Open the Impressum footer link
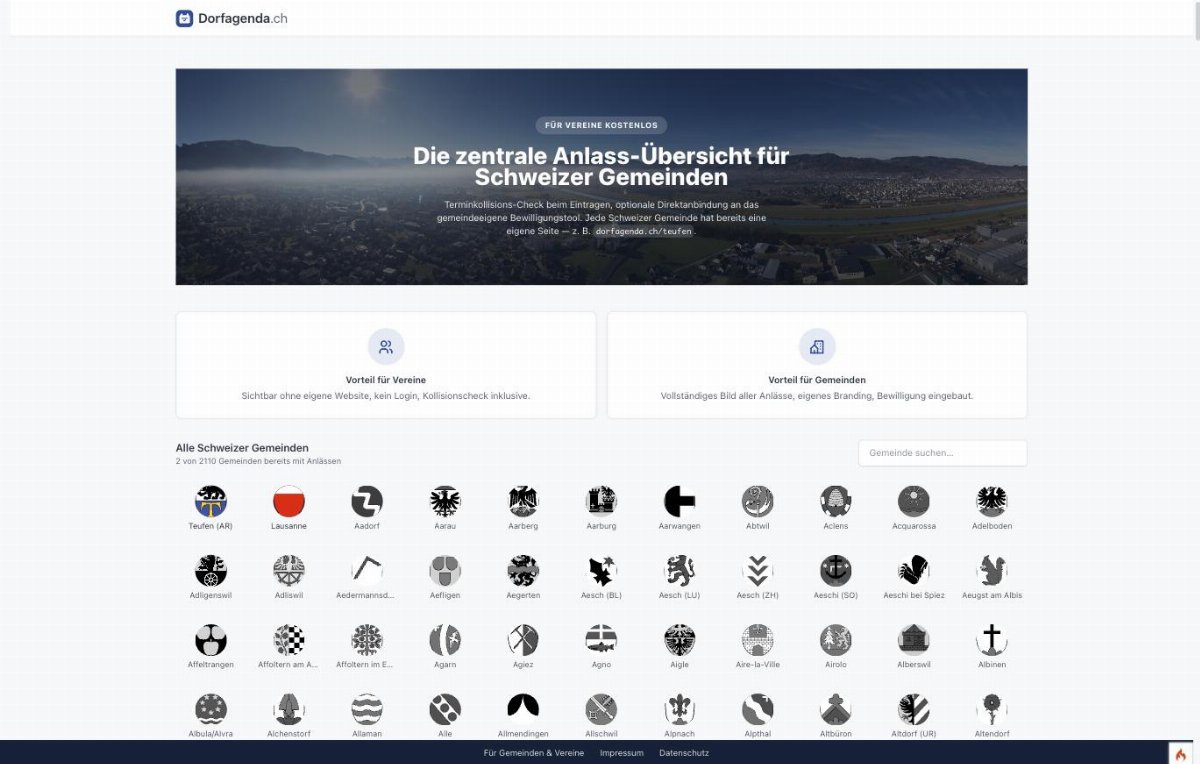The width and height of the screenshot is (1200, 764). (x=622, y=753)
